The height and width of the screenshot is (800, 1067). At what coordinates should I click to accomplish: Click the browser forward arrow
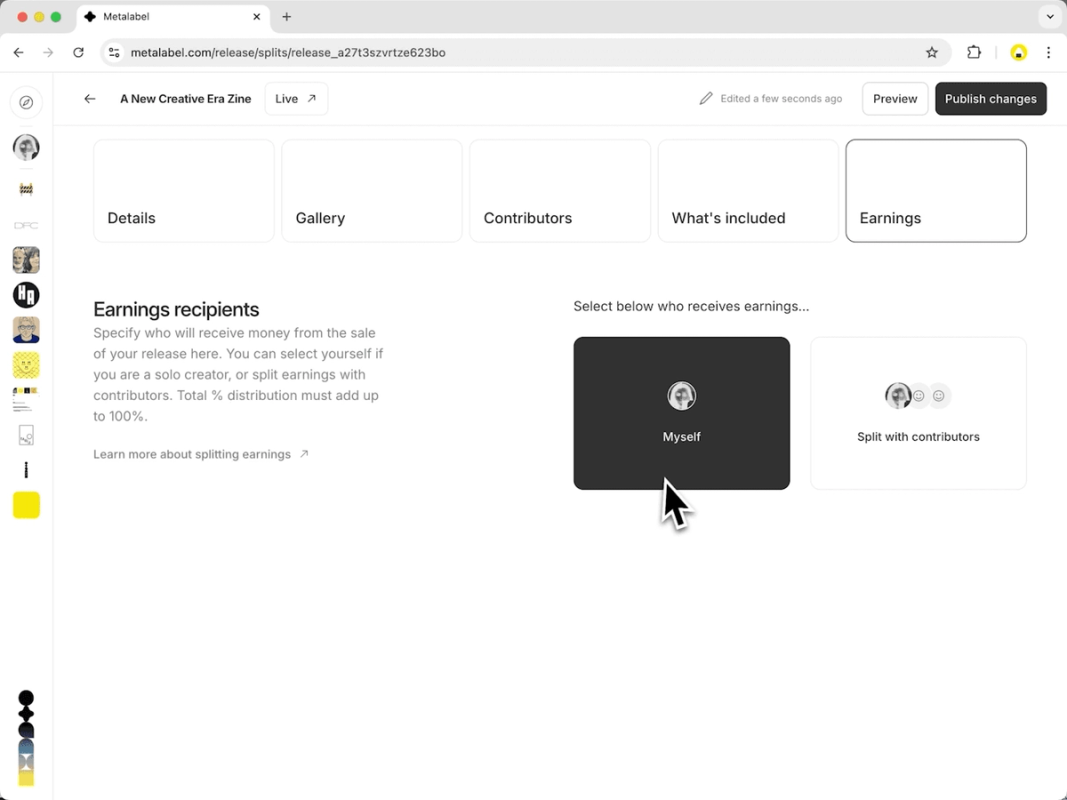48,52
